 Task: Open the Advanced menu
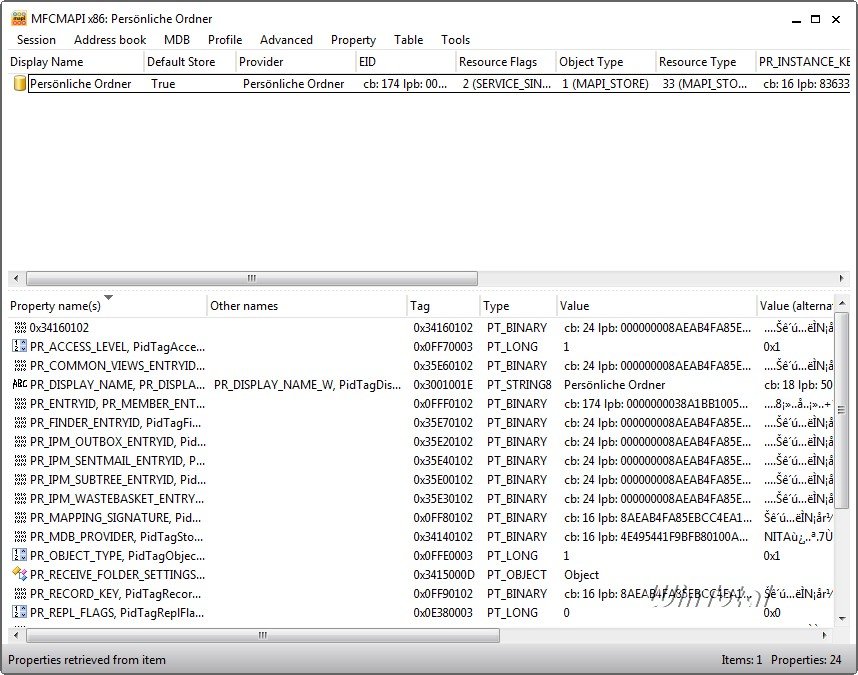286,40
